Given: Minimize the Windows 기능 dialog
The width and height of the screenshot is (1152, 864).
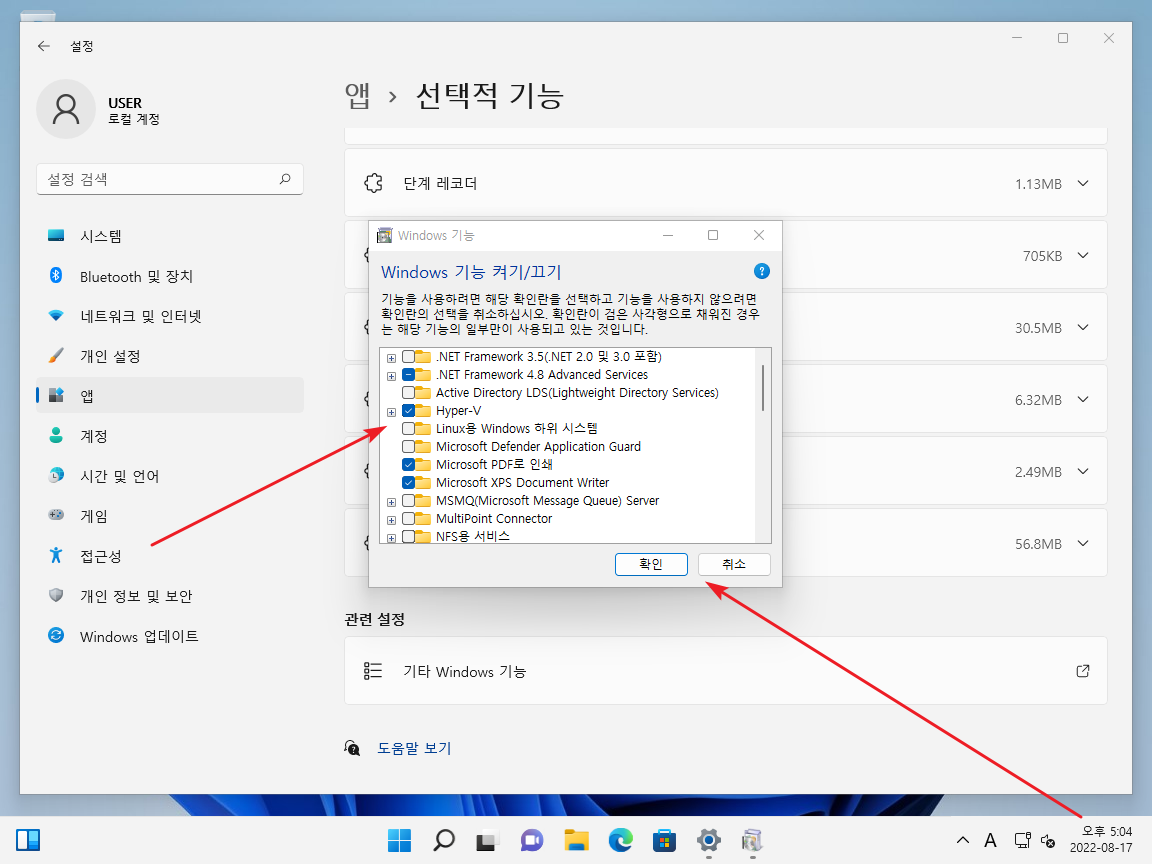Looking at the screenshot, I should pyautogui.click(x=668, y=235).
